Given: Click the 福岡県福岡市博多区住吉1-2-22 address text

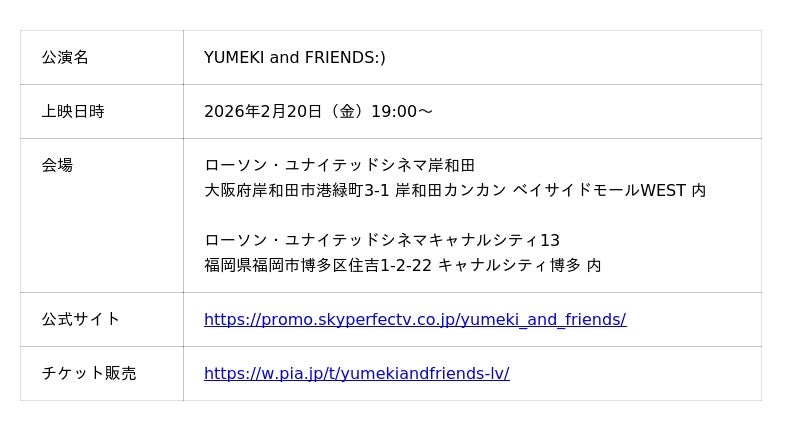Looking at the screenshot, I should click(318, 266).
